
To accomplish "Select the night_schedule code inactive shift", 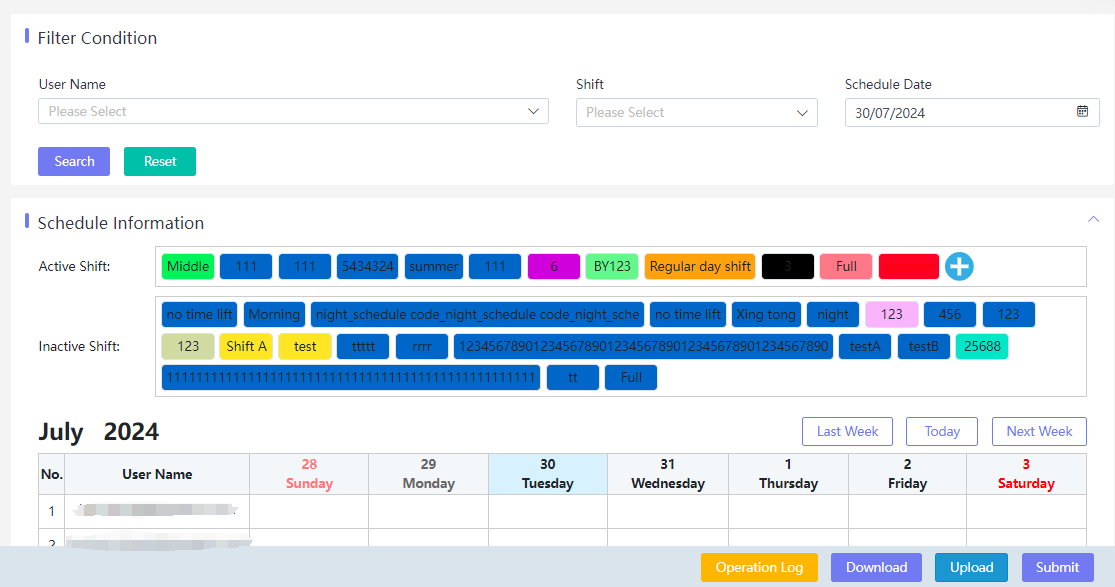I will point(477,314).
